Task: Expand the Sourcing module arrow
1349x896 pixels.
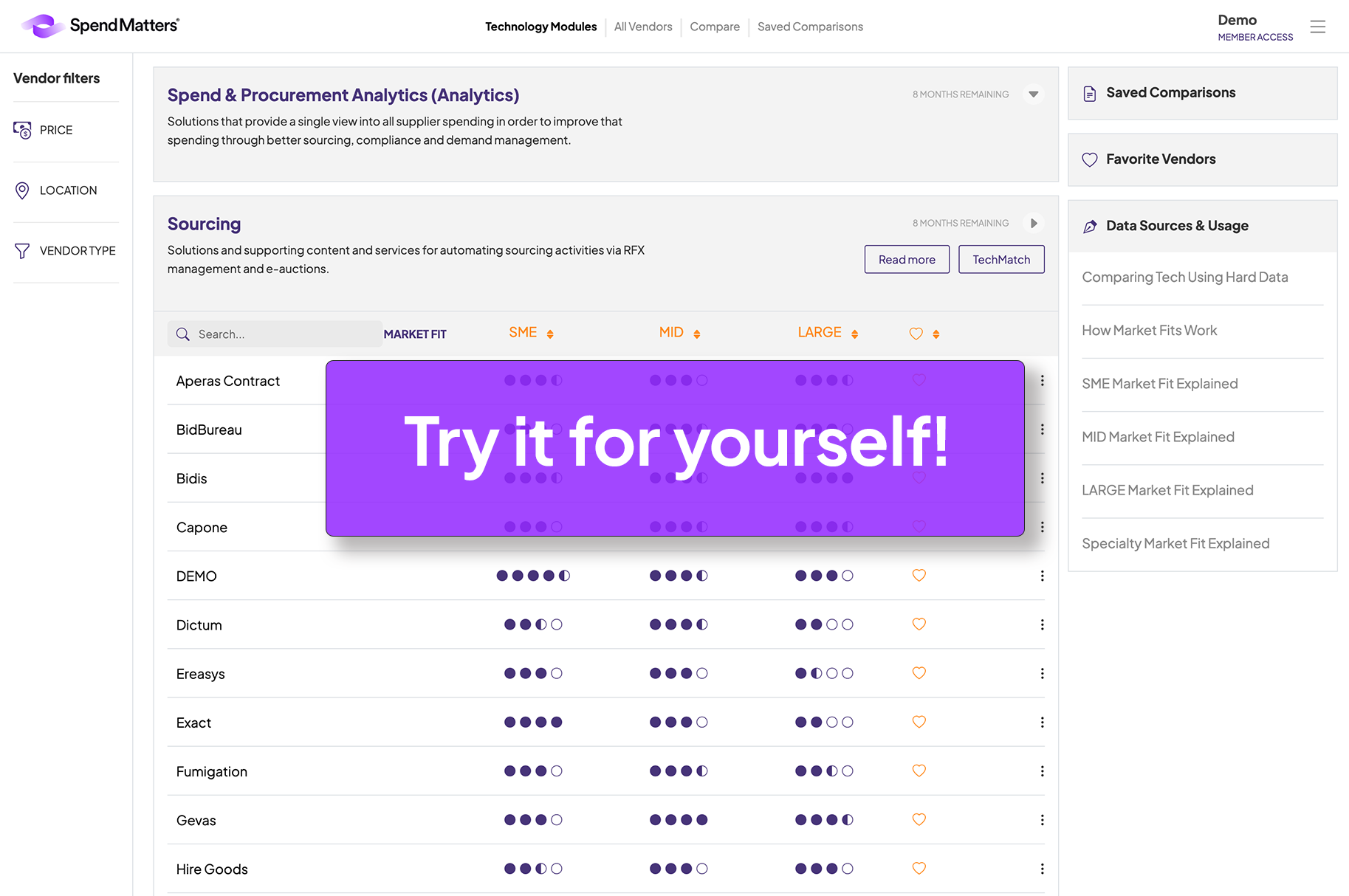Action: 1034,223
